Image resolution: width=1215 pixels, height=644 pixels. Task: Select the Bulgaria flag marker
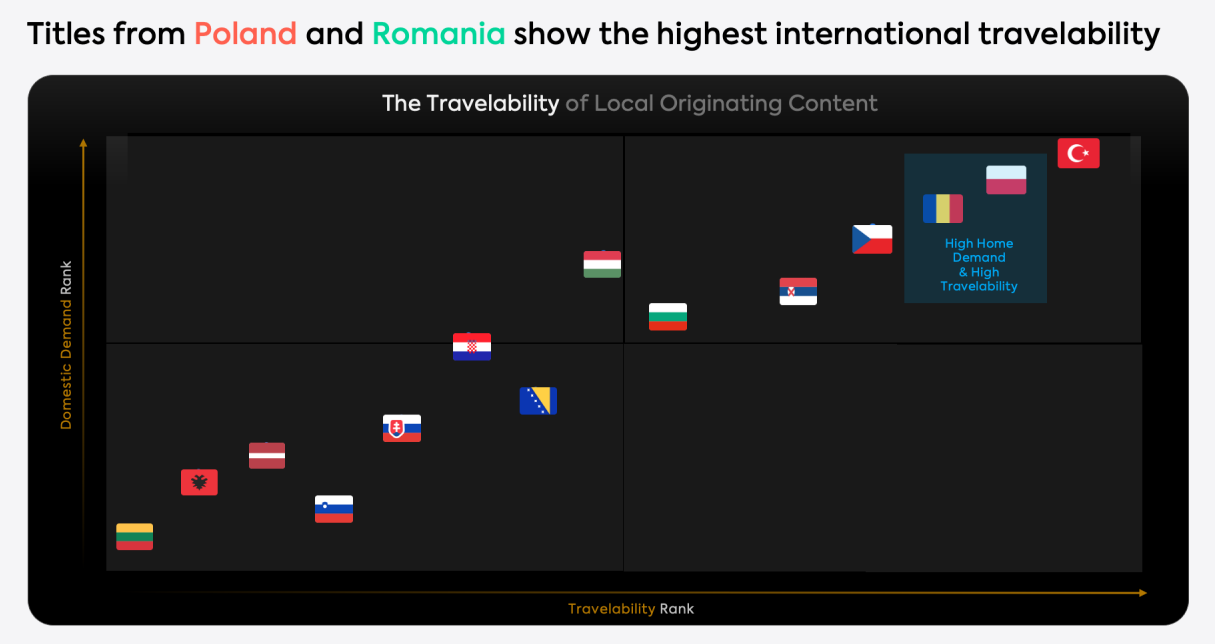pyautogui.click(x=668, y=316)
